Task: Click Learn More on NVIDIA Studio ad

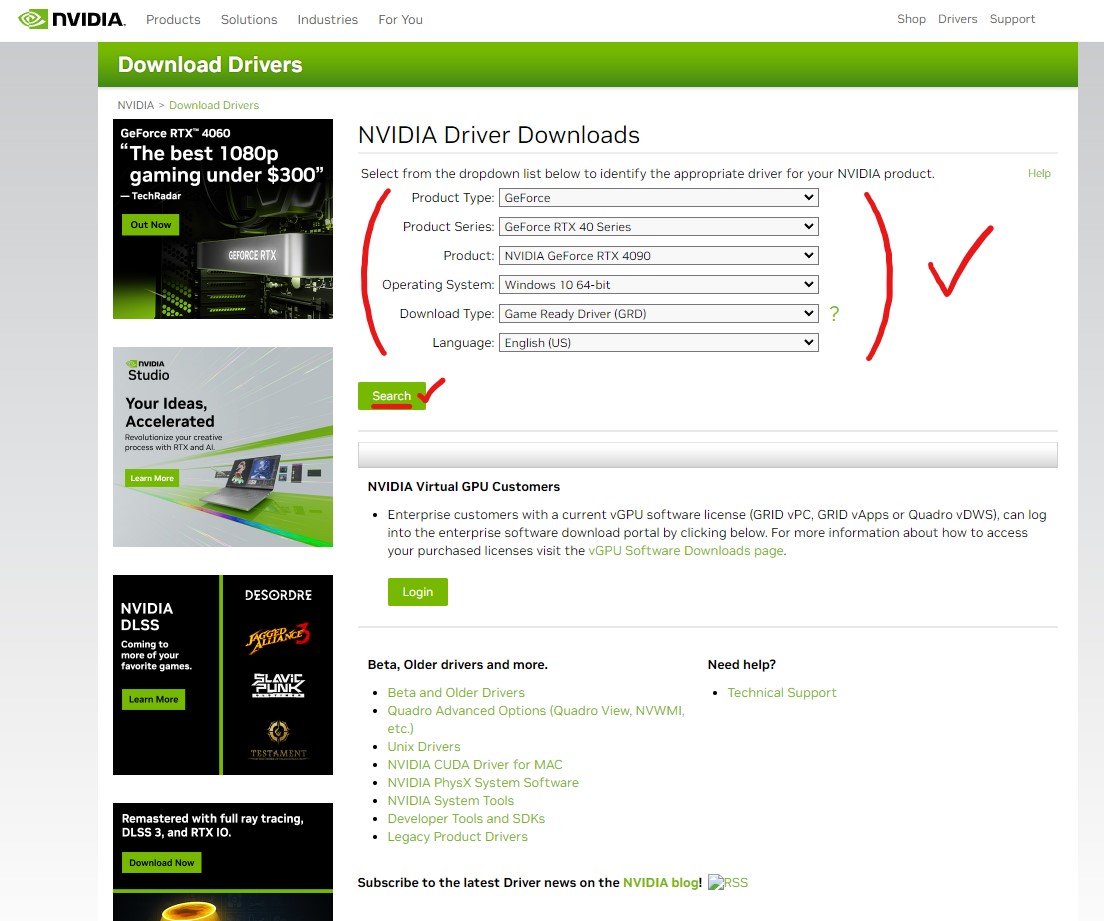Action: (x=152, y=478)
